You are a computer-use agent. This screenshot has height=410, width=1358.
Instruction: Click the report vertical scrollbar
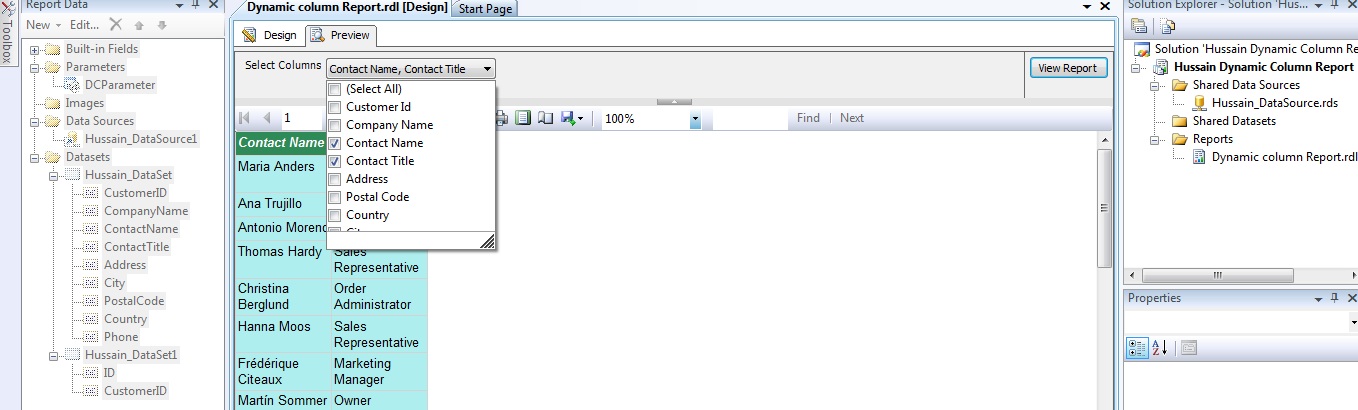pos(1104,270)
